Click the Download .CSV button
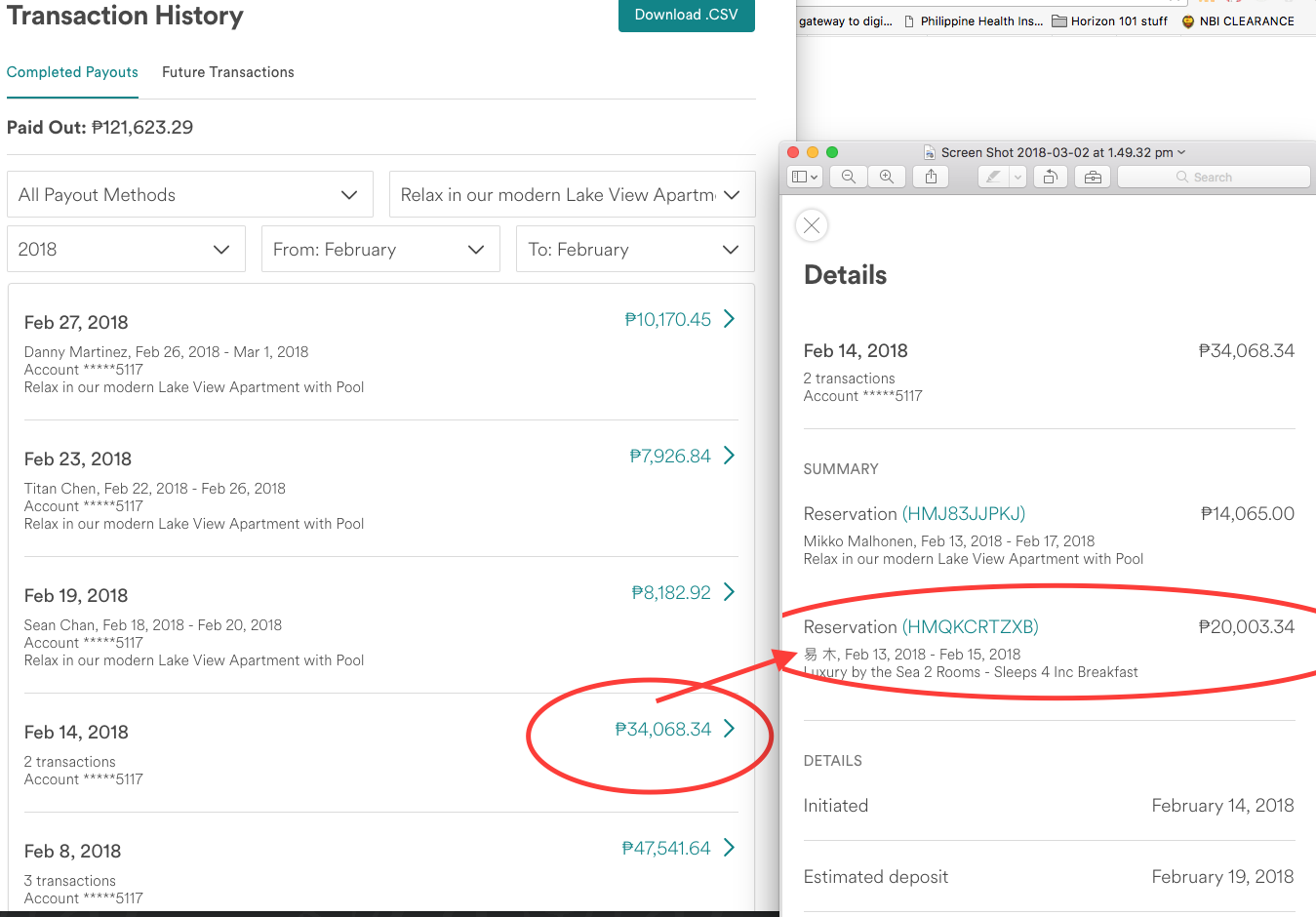The width and height of the screenshot is (1316, 917). tap(686, 17)
